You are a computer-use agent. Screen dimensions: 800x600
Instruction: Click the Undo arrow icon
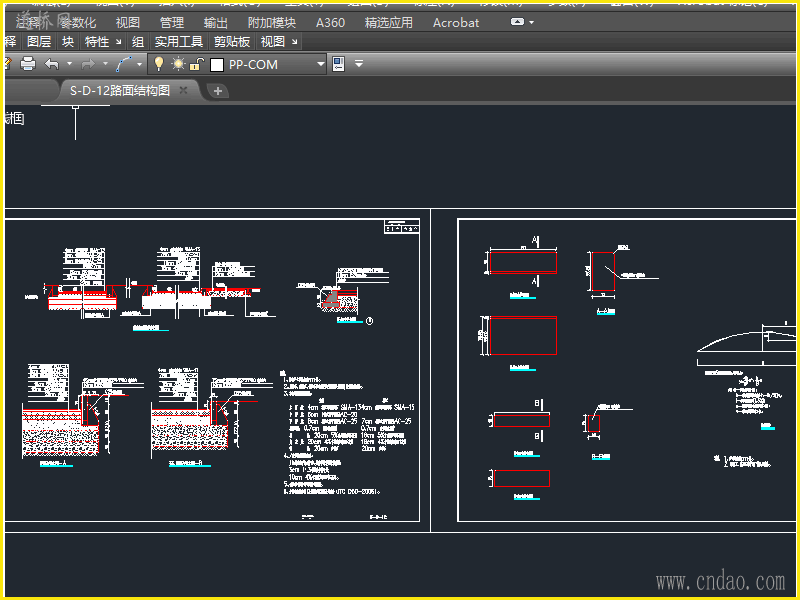tap(52, 64)
